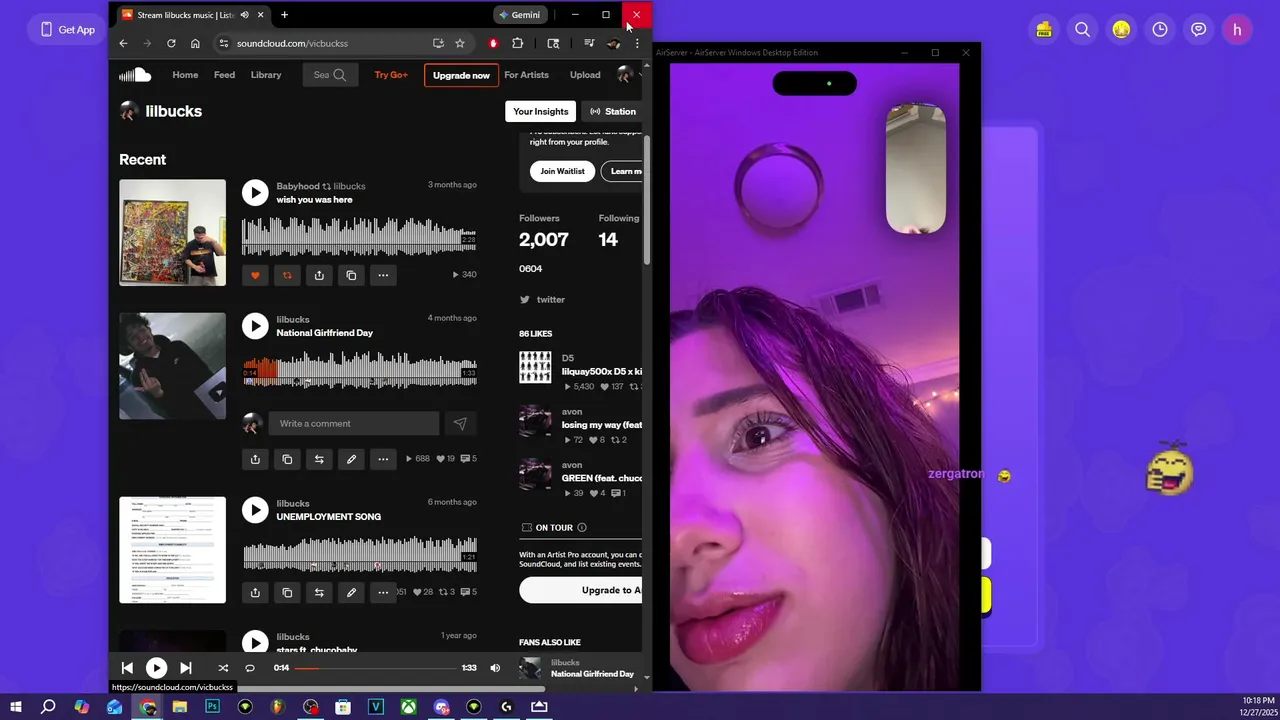Seek within 'wish you was here' waveform
The width and height of the screenshot is (1280, 720).
click(360, 236)
